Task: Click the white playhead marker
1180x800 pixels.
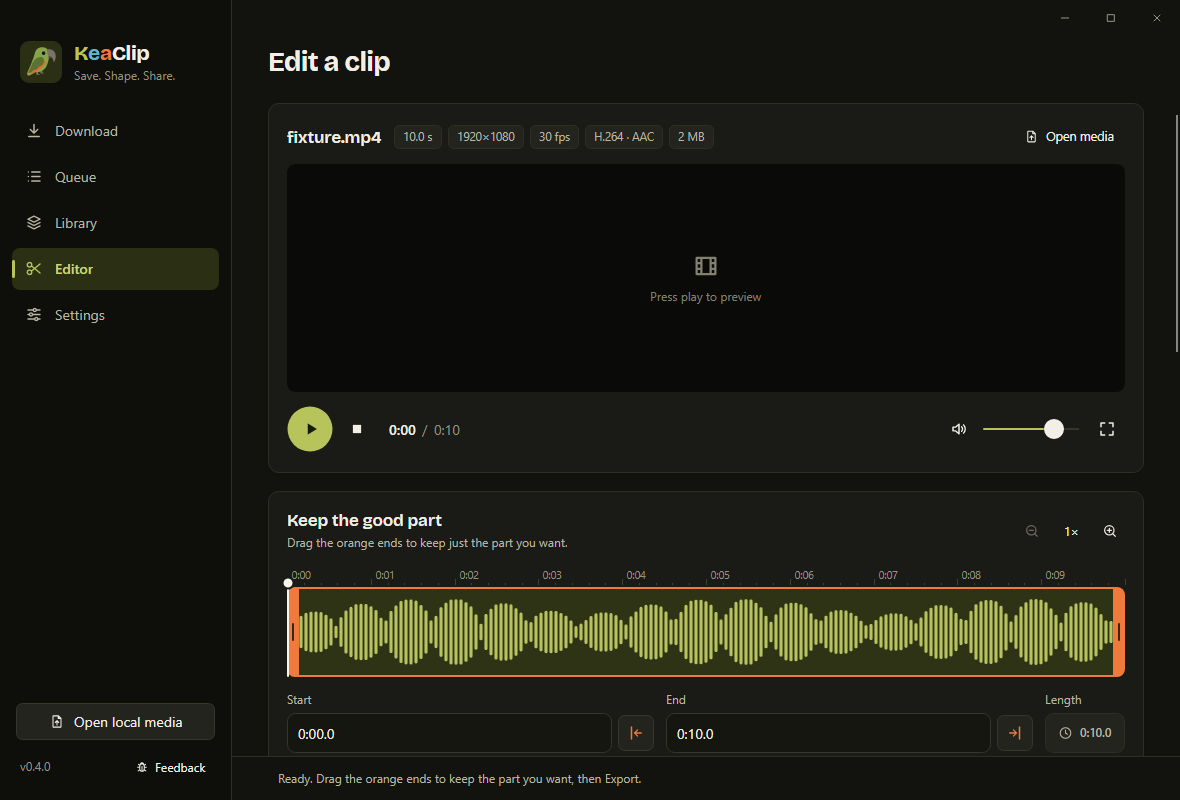Action: pos(288,583)
